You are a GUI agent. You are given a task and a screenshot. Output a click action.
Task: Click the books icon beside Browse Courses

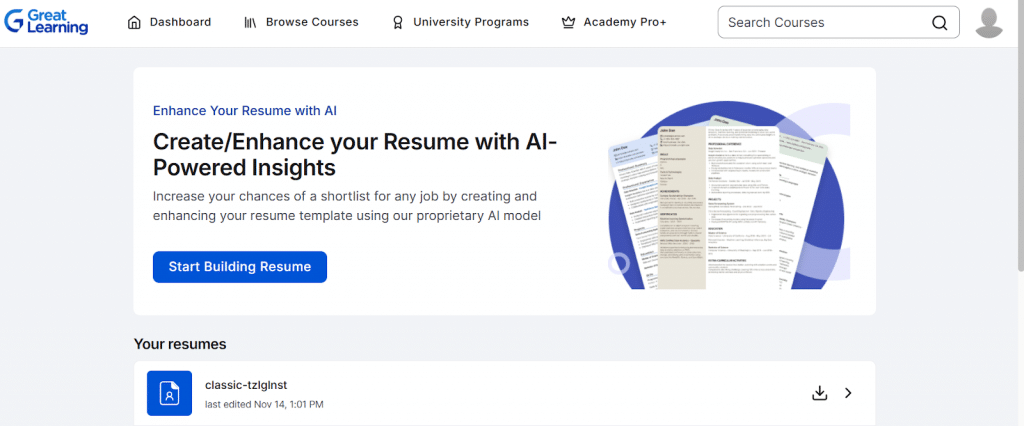click(250, 22)
